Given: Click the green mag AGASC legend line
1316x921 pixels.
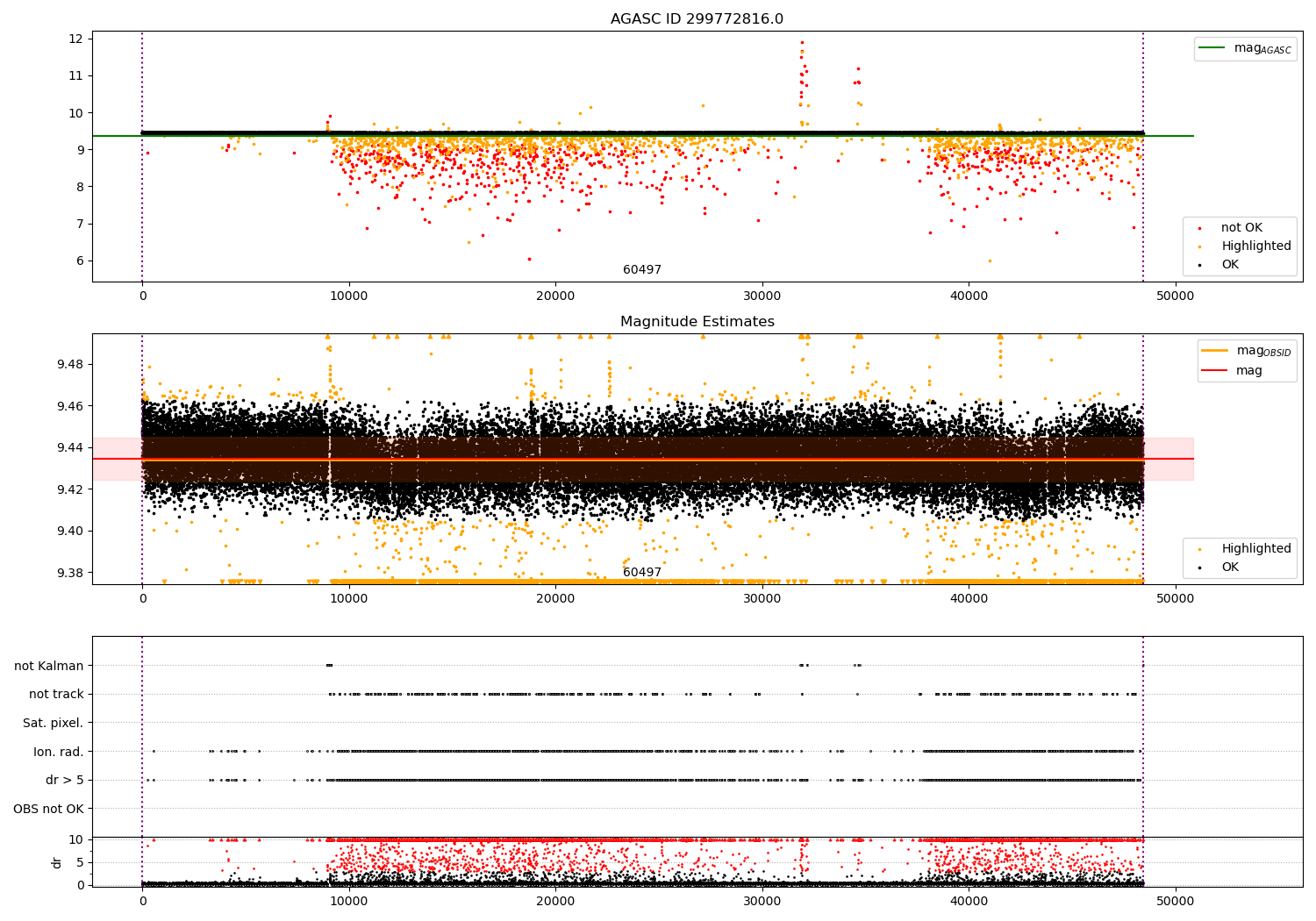Looking at the screenshot, I should 1212,48.
